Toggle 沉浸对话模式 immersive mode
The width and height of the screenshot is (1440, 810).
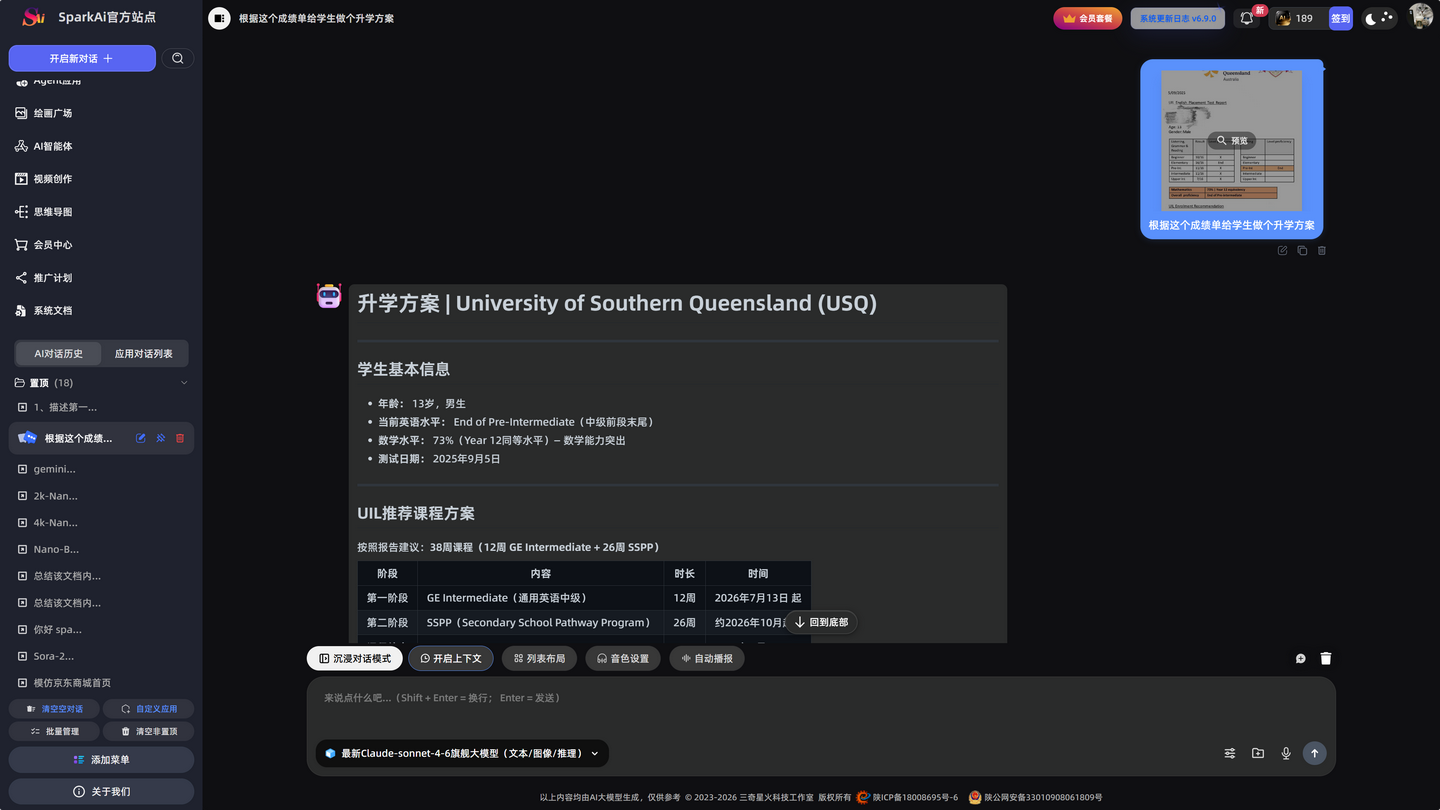355,659
